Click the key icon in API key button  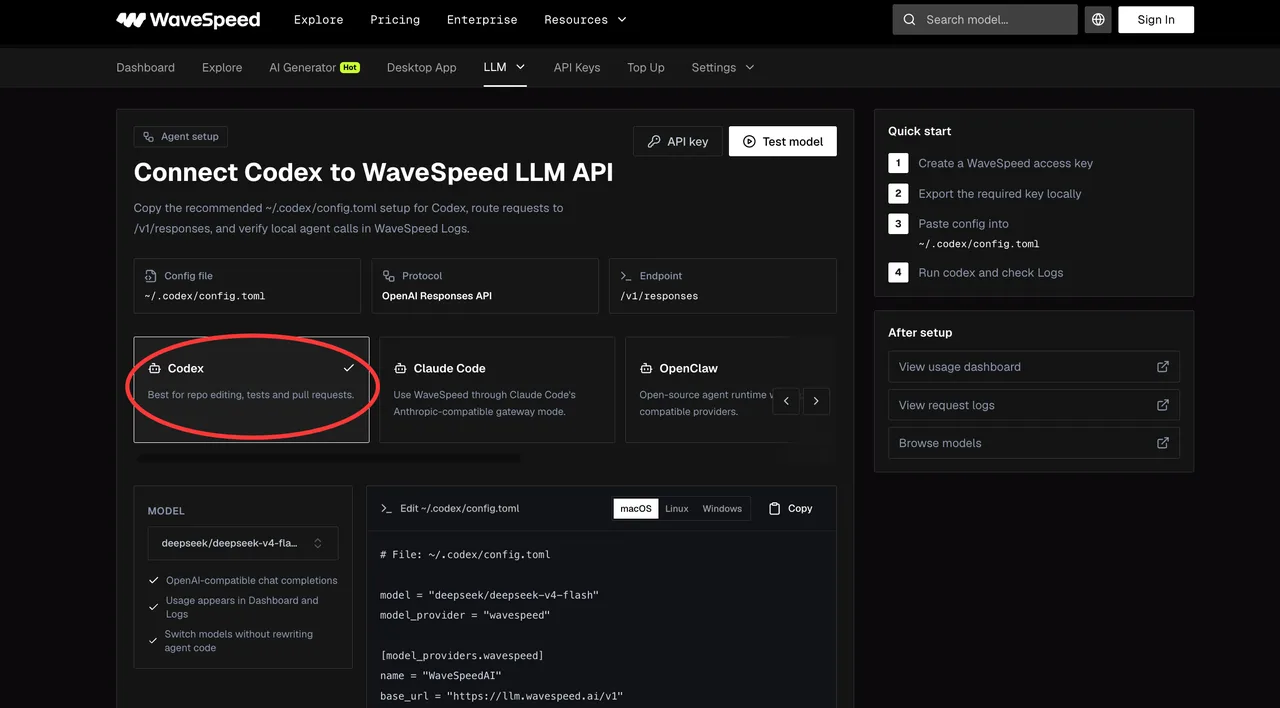[x=653, y=141]
